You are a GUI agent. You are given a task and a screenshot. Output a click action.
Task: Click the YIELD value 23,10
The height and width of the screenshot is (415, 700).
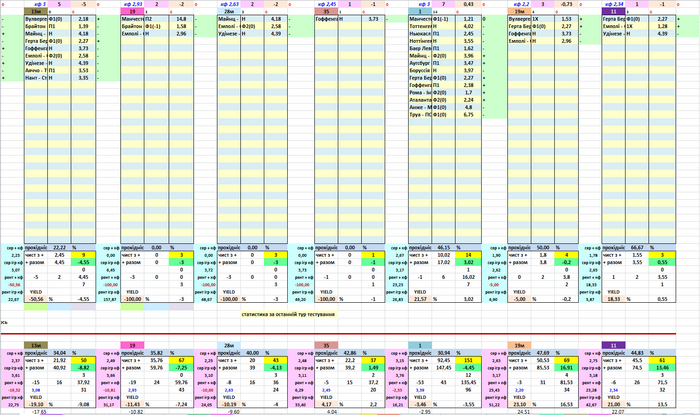(520, 404)
